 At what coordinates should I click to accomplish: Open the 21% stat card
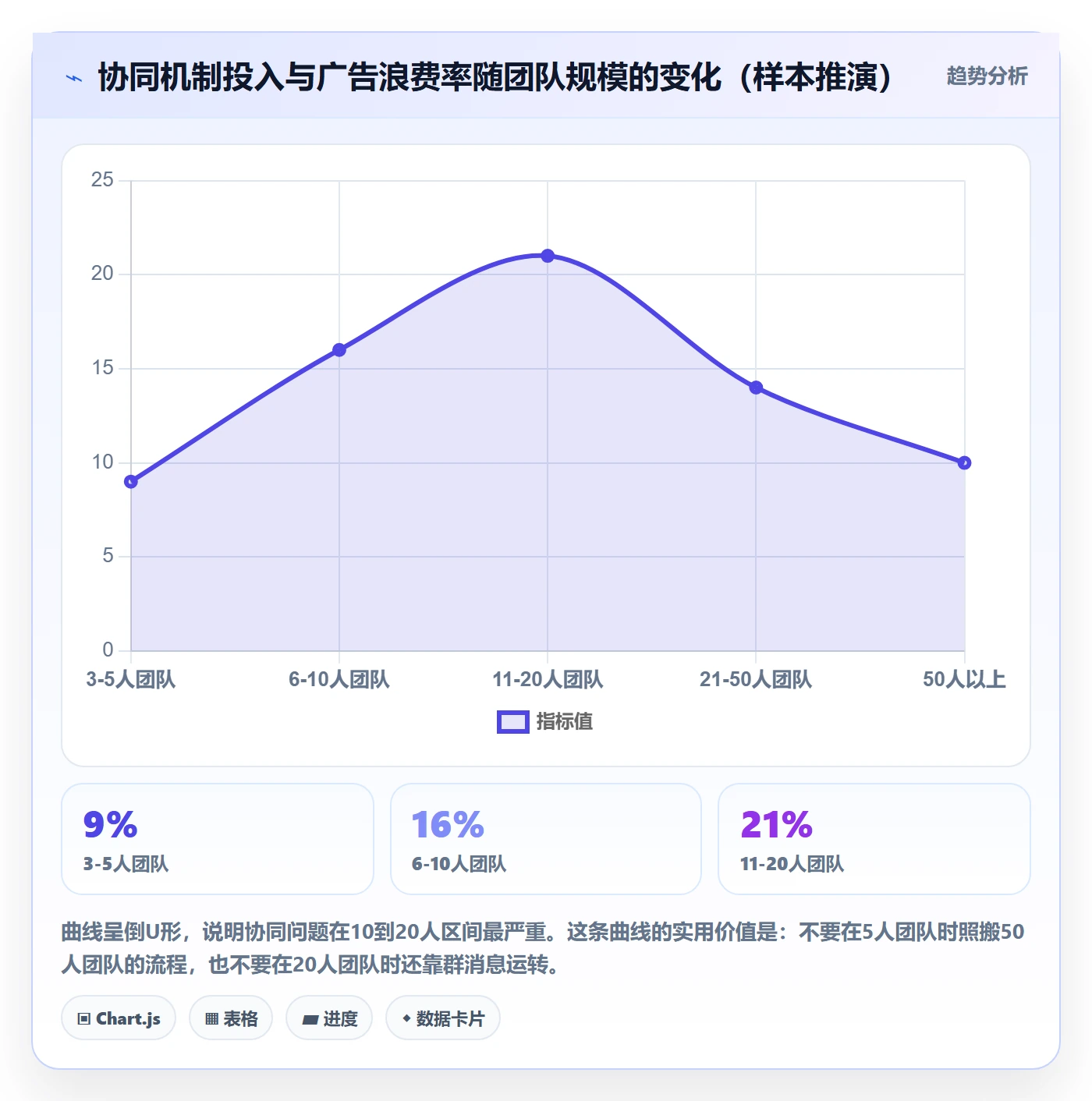coord(874,839)
